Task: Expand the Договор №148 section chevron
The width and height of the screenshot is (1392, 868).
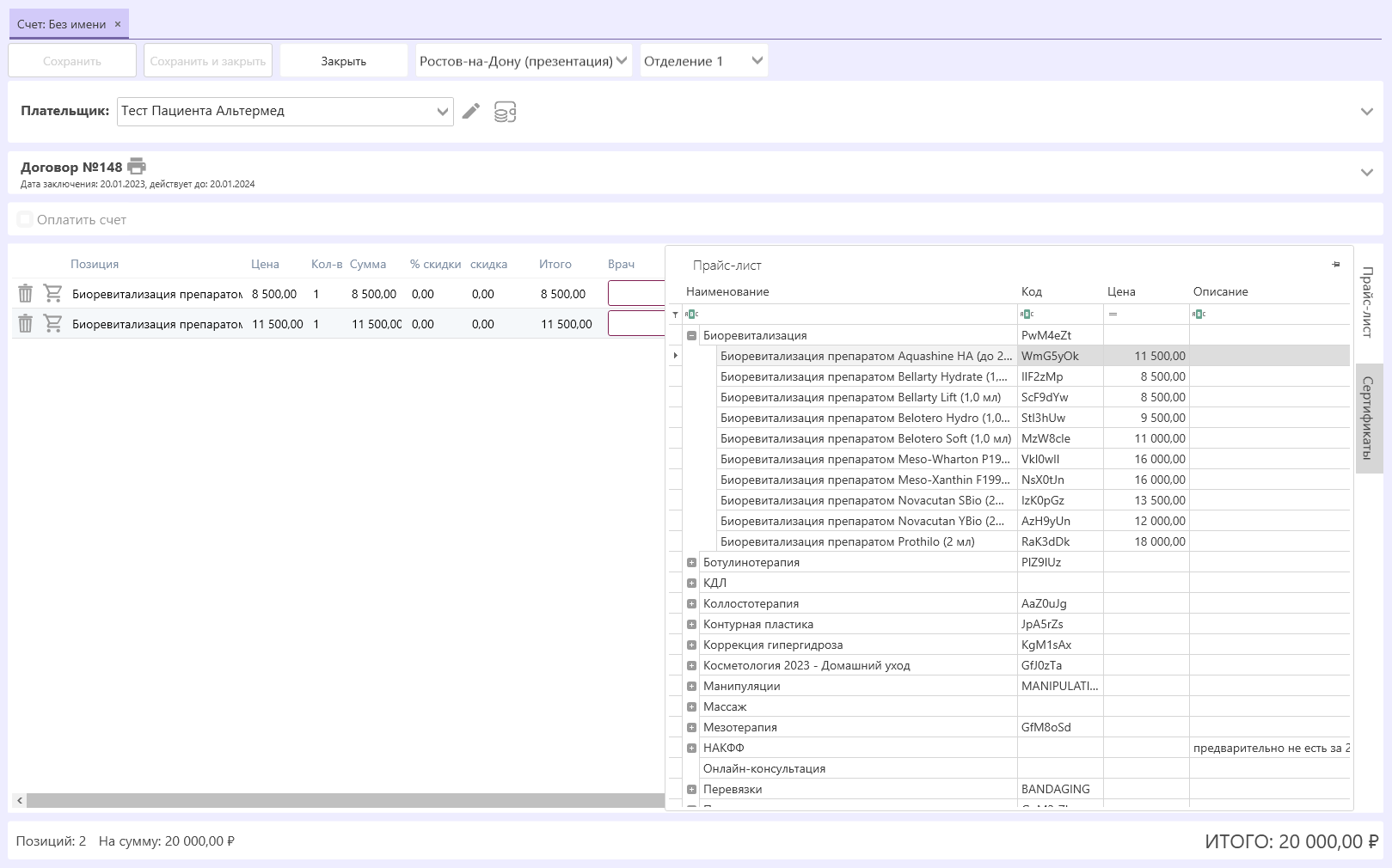Action: click(x=1367, y=173)
